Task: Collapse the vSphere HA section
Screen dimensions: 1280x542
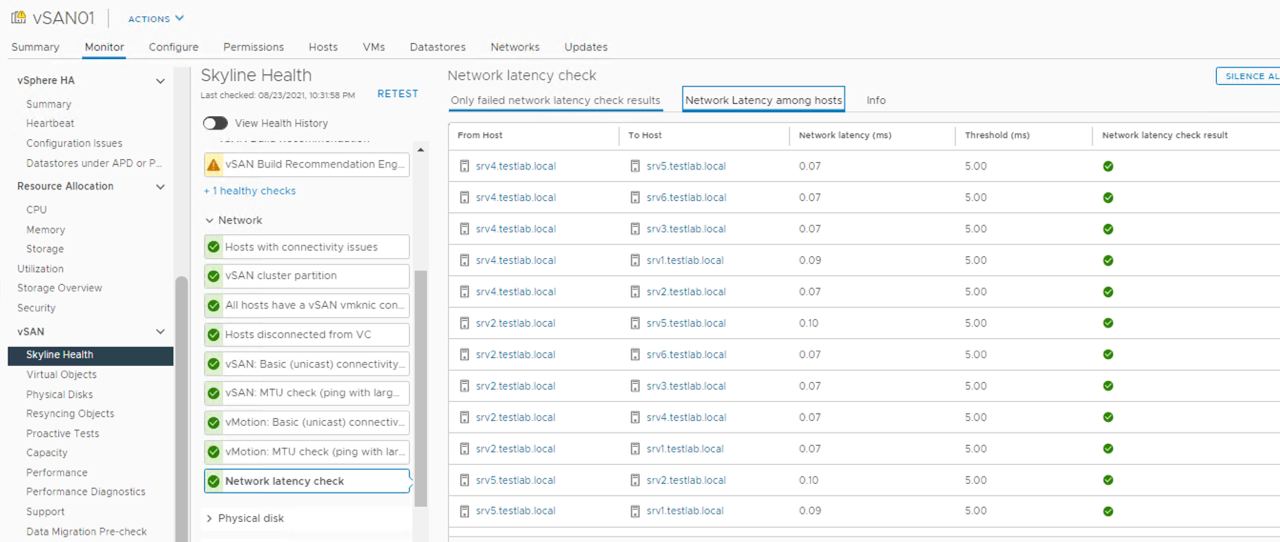Action: point(160,81)
